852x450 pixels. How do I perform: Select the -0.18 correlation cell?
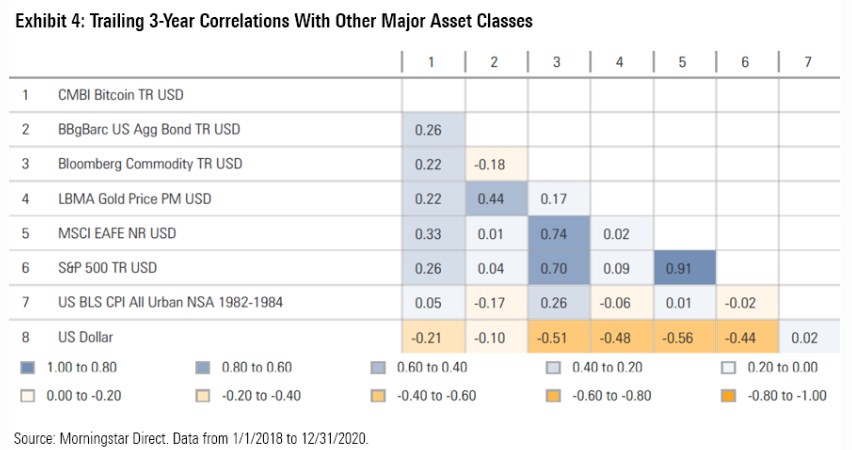494,163
